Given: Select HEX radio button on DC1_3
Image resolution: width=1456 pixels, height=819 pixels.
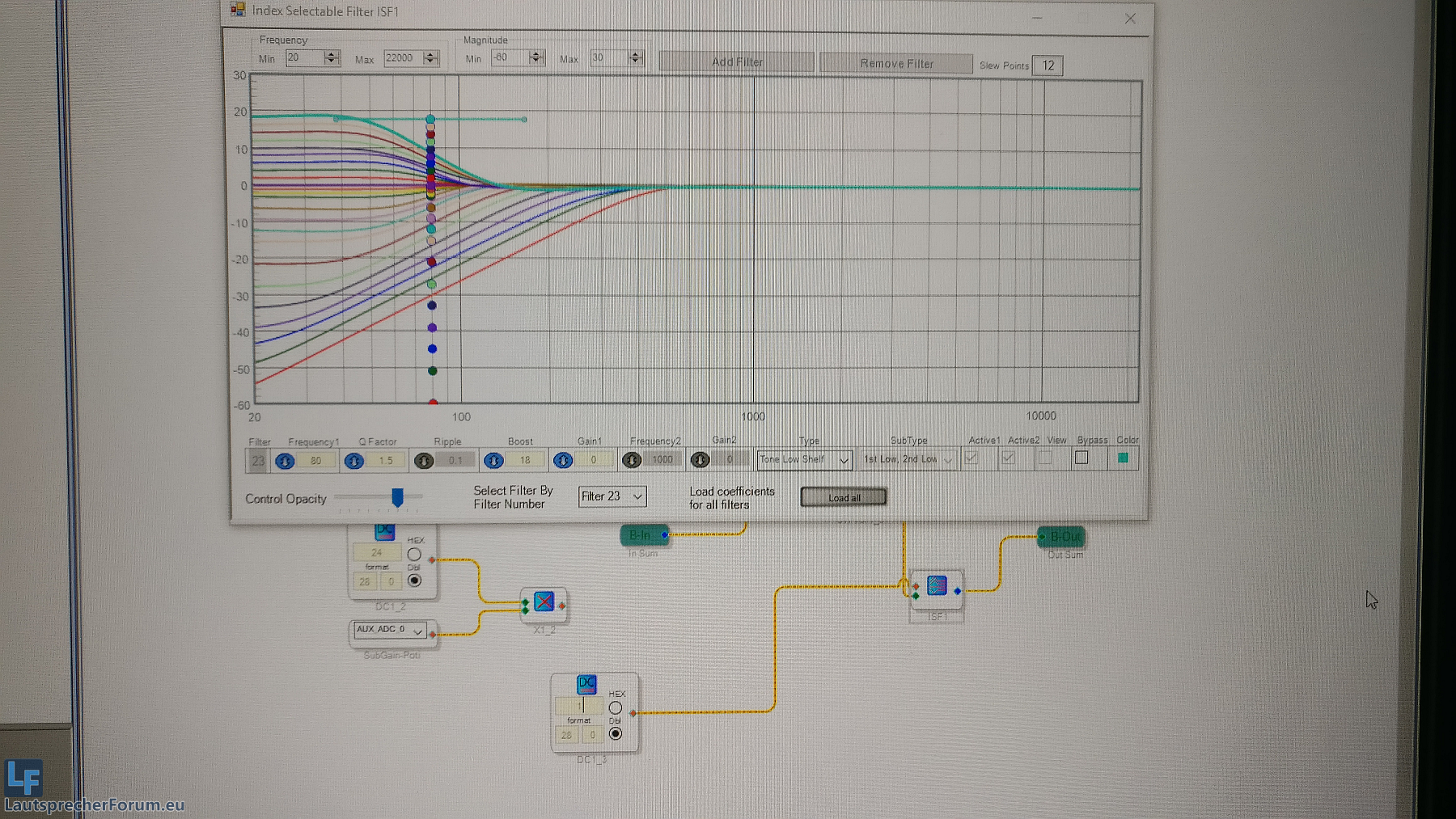Looking at the screenshot, I should (616, 708).
